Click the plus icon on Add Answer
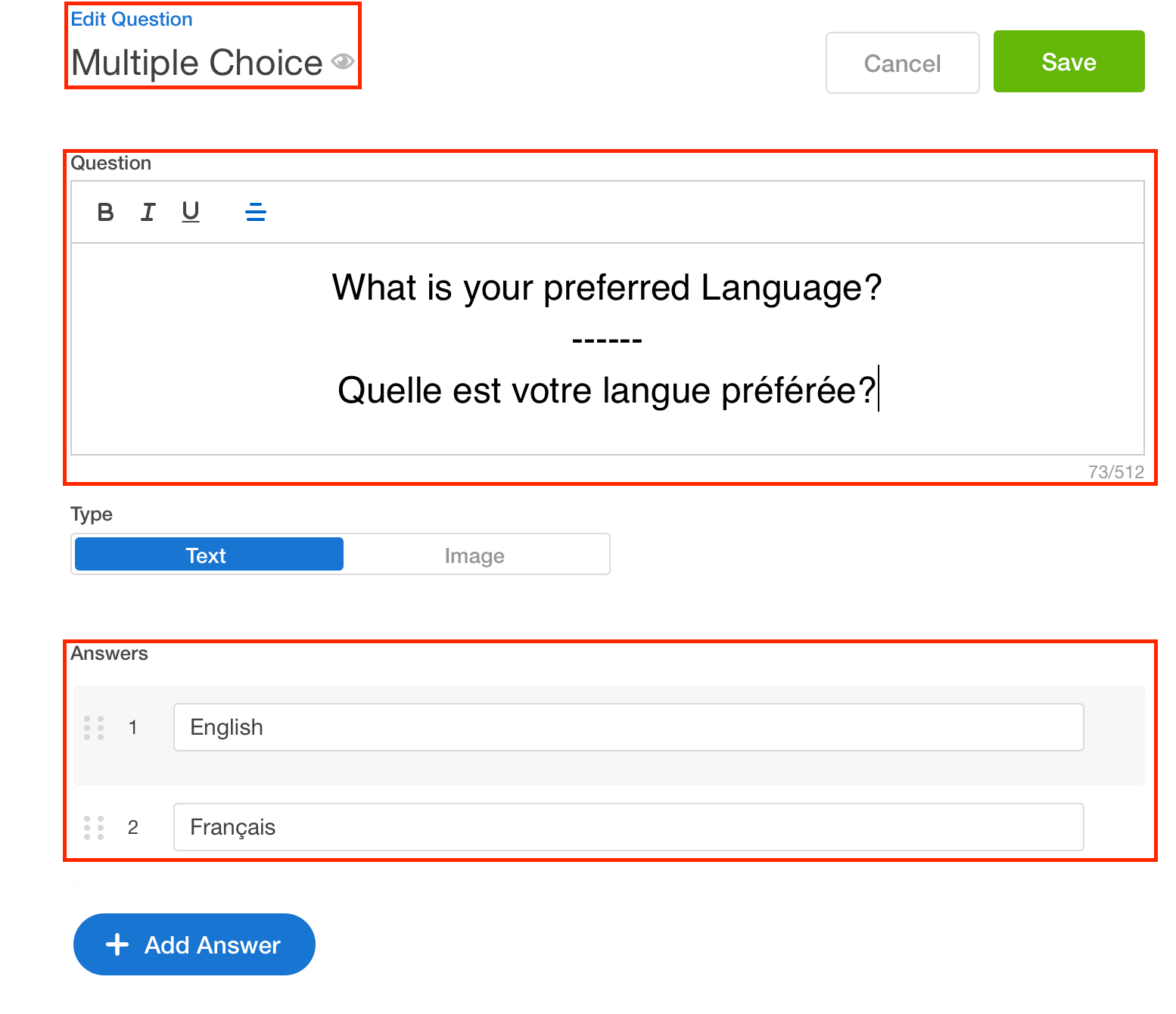 point(117,944)
